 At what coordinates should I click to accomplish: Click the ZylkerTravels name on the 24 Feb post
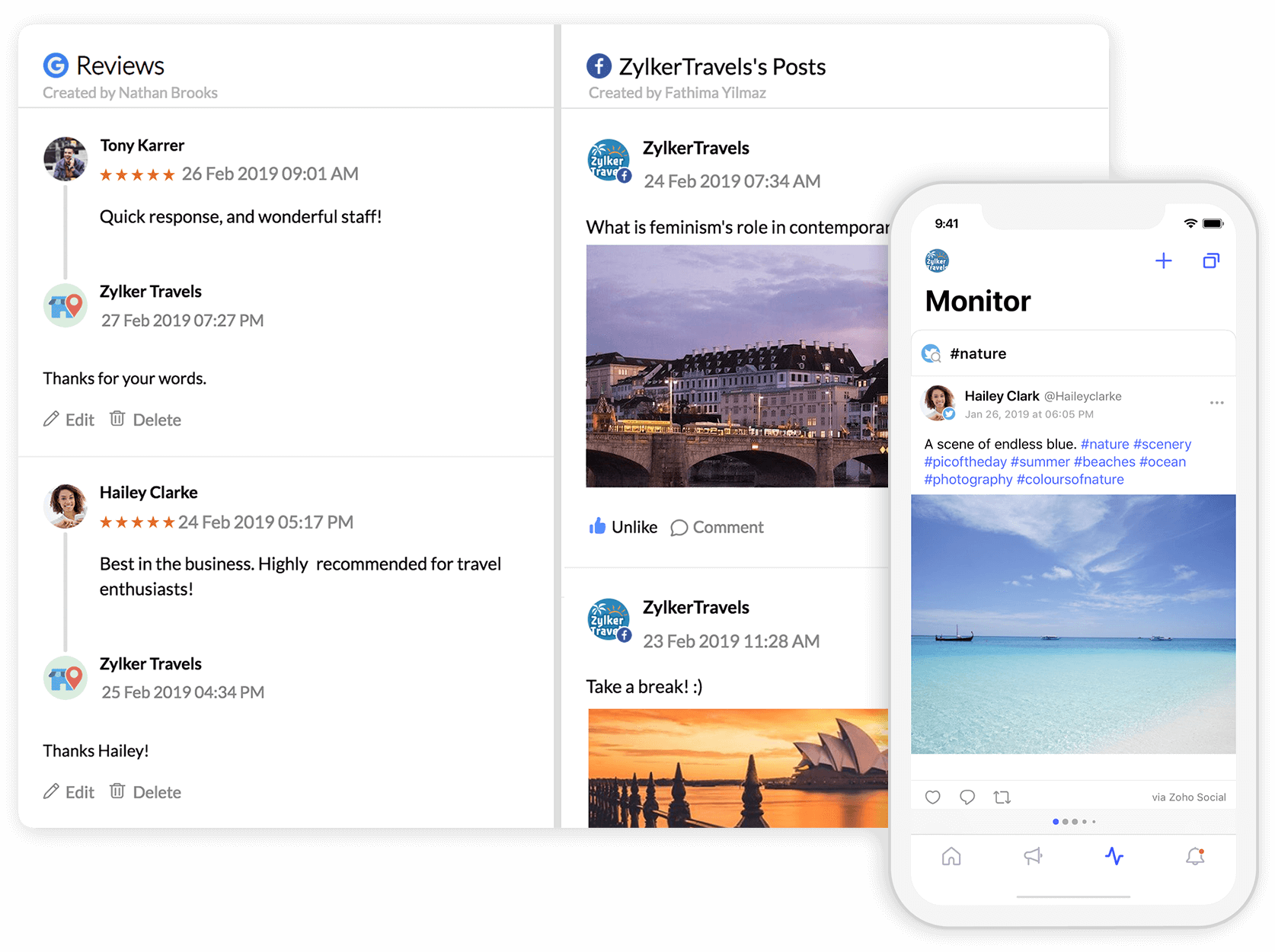point(696,149)
